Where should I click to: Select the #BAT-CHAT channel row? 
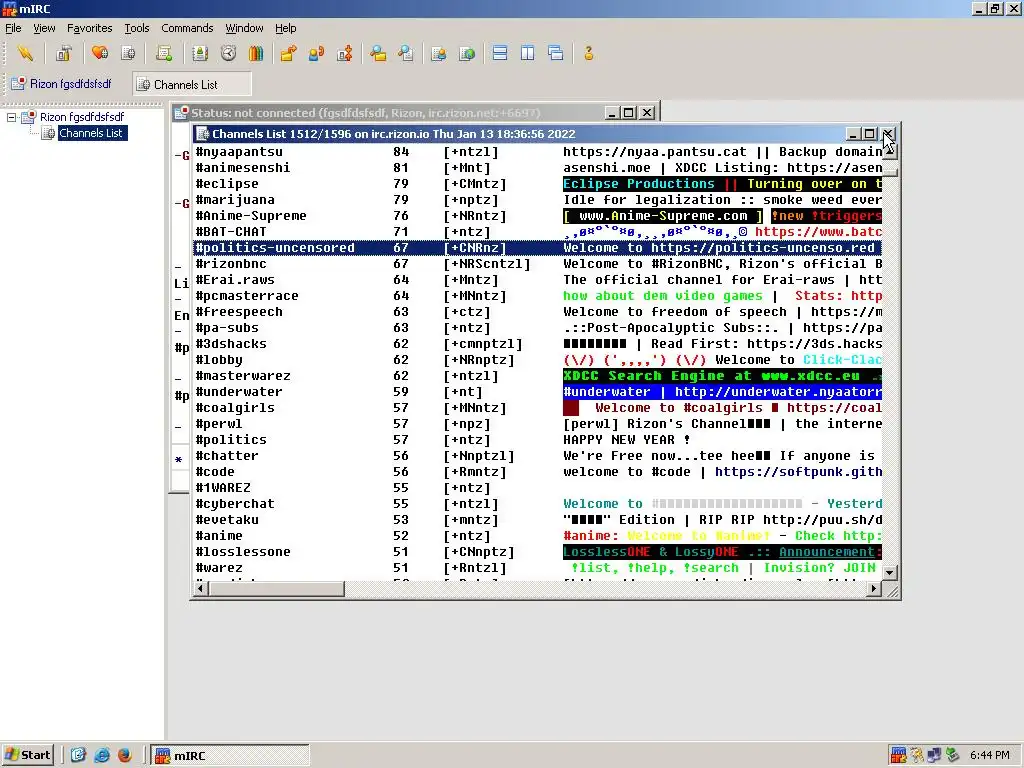(538, 232)
